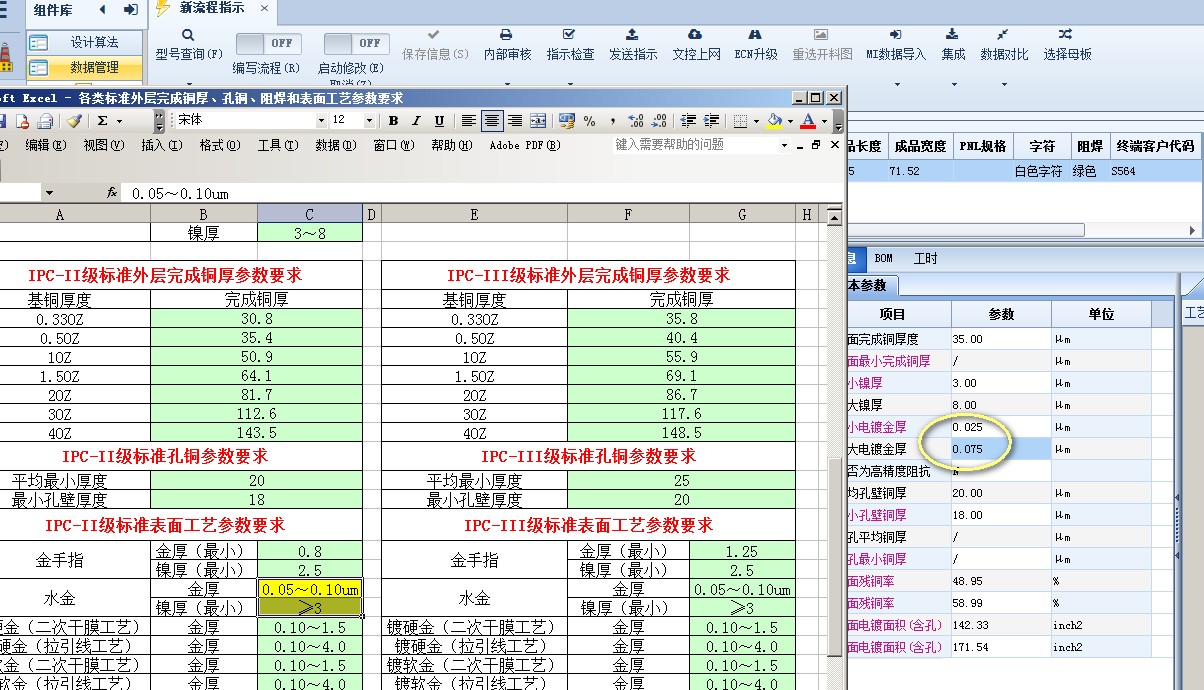Viewport: 1204px width, 690px height.
Task: Switch to the BOM tab
Action: [883, 258]
